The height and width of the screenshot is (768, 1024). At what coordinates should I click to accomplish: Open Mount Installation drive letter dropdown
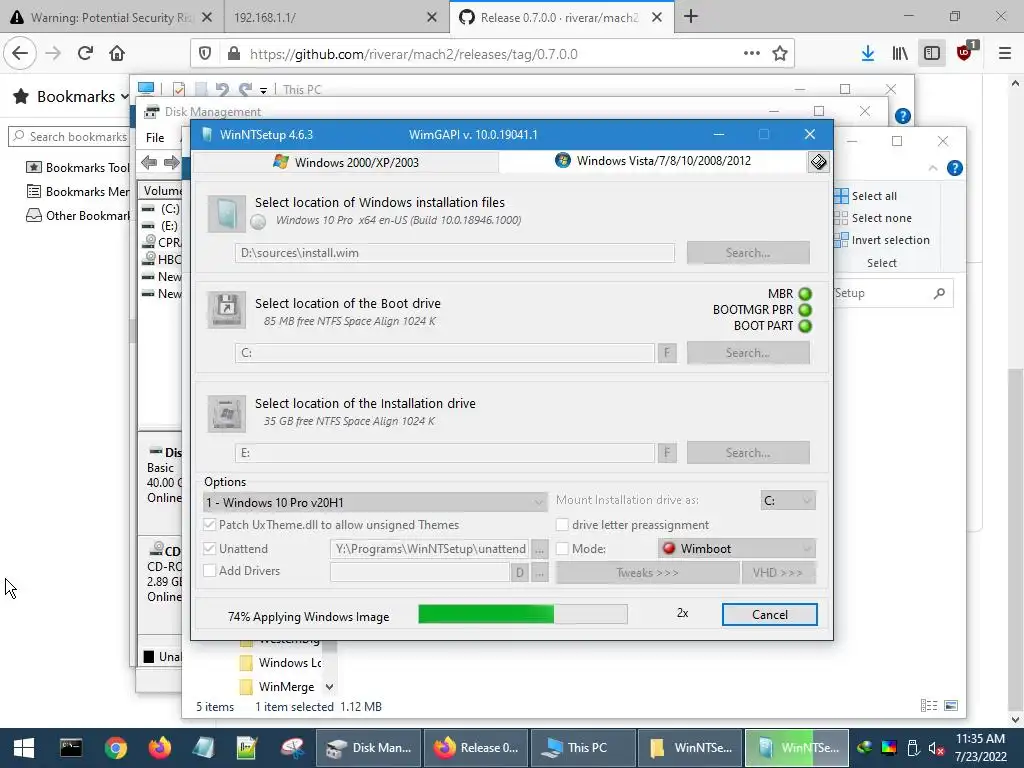click(788, 500)
